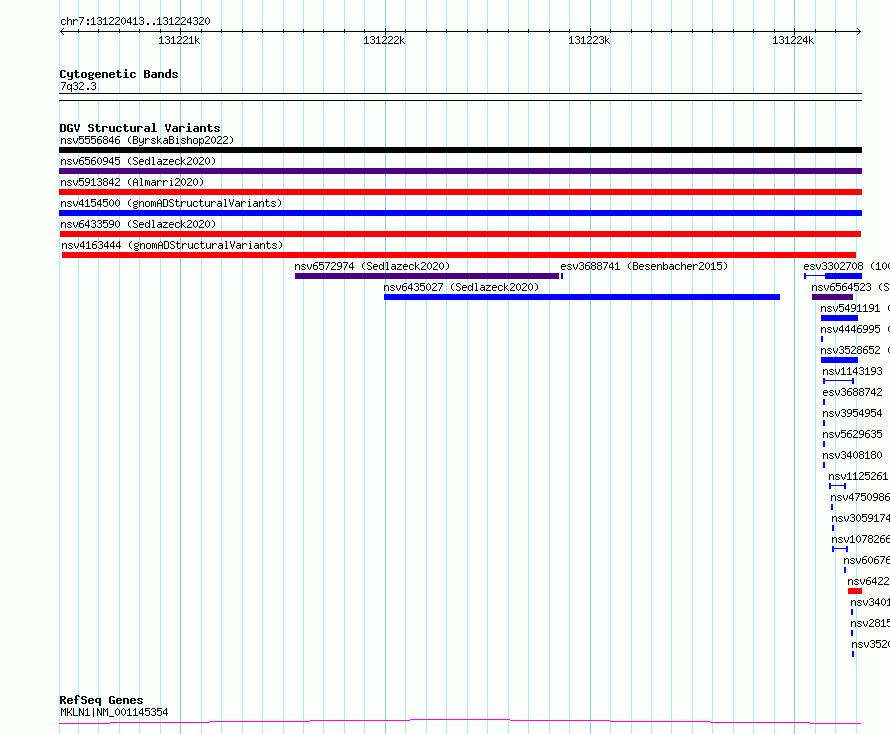Click the nsv1078266 variant label
This screenshot has width=890, height=734.
860,539
